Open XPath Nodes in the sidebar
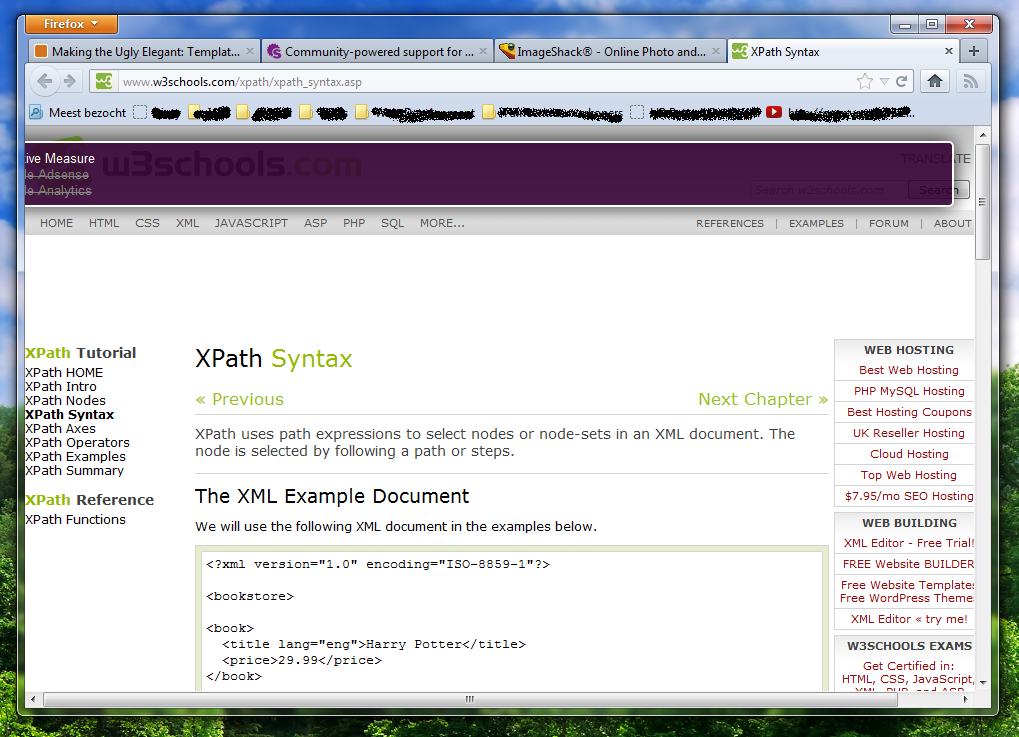This screenshot has height=737, width=1019. pyautogui.click(x=65, y=400)
